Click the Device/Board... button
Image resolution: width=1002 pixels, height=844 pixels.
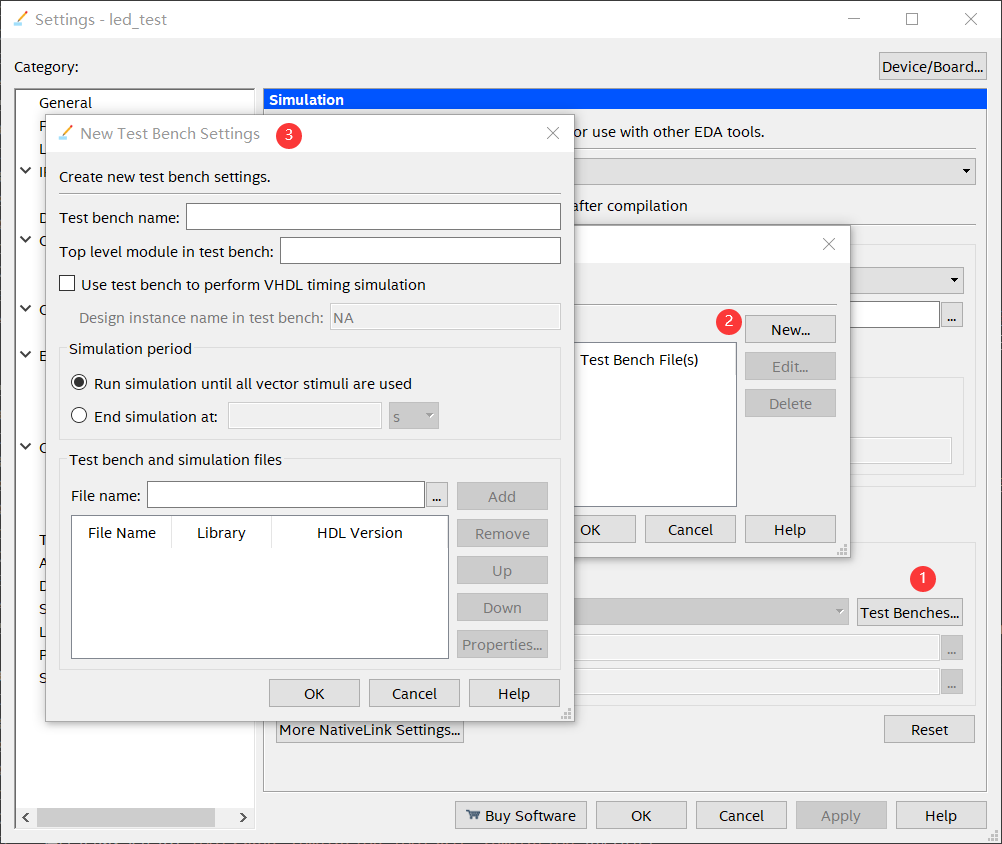[x=932, y=67]
